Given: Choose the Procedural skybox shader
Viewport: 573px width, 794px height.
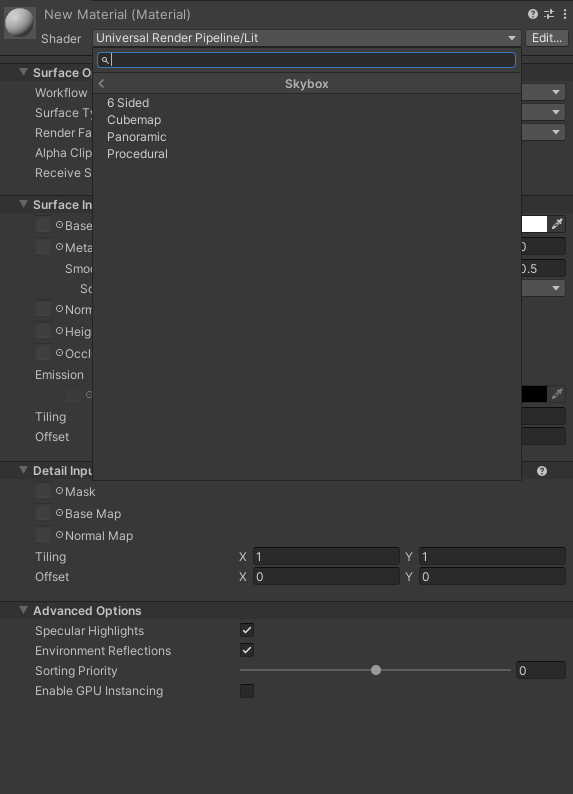Looking at the screenshot, I should click(307, 154).
